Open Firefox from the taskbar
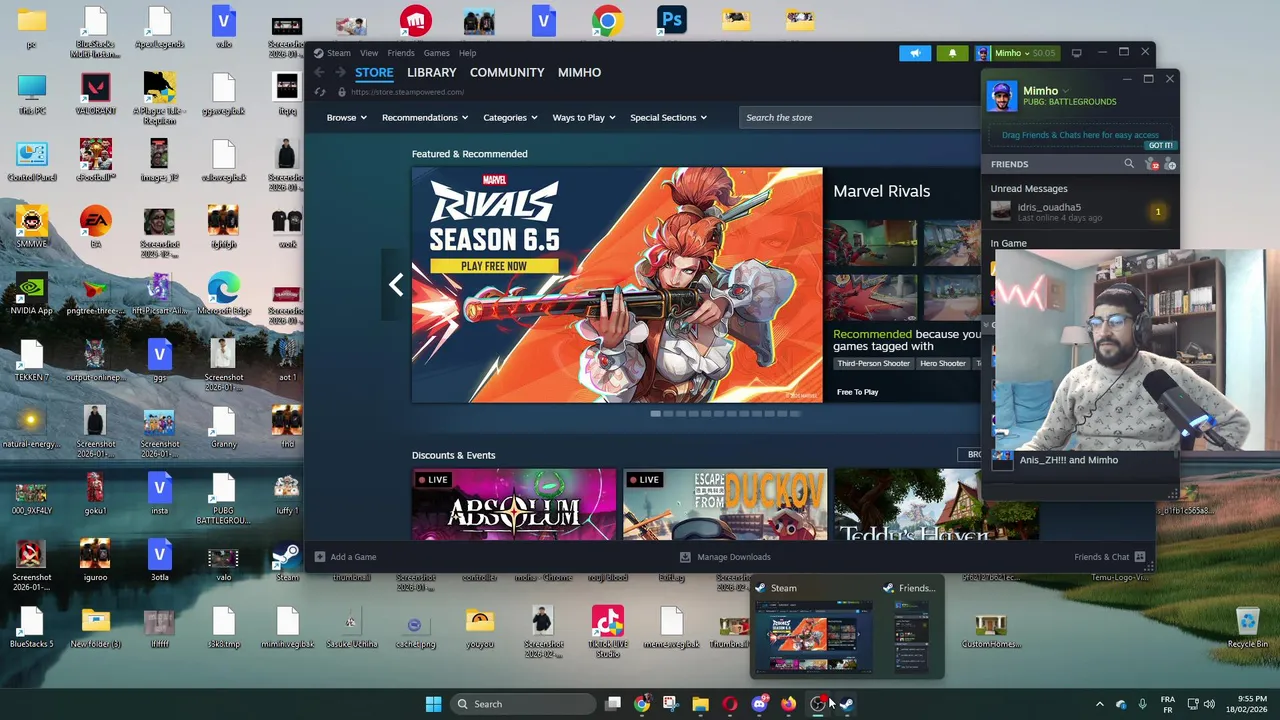Image resolution: width=1280 pixels, height=720 pixels. [x=788, y=704]
